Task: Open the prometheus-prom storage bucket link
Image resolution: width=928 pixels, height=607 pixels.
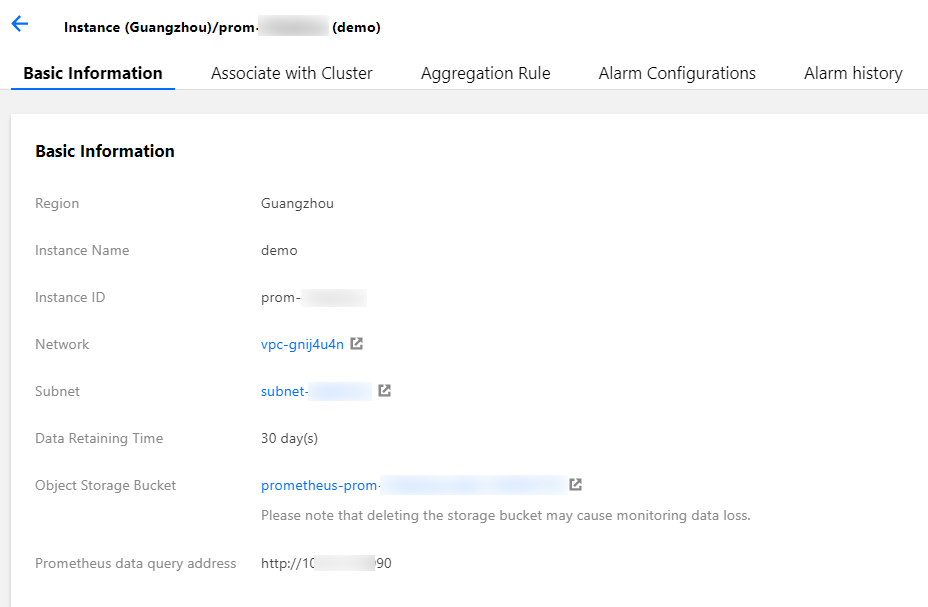Action: click(410, 485)
